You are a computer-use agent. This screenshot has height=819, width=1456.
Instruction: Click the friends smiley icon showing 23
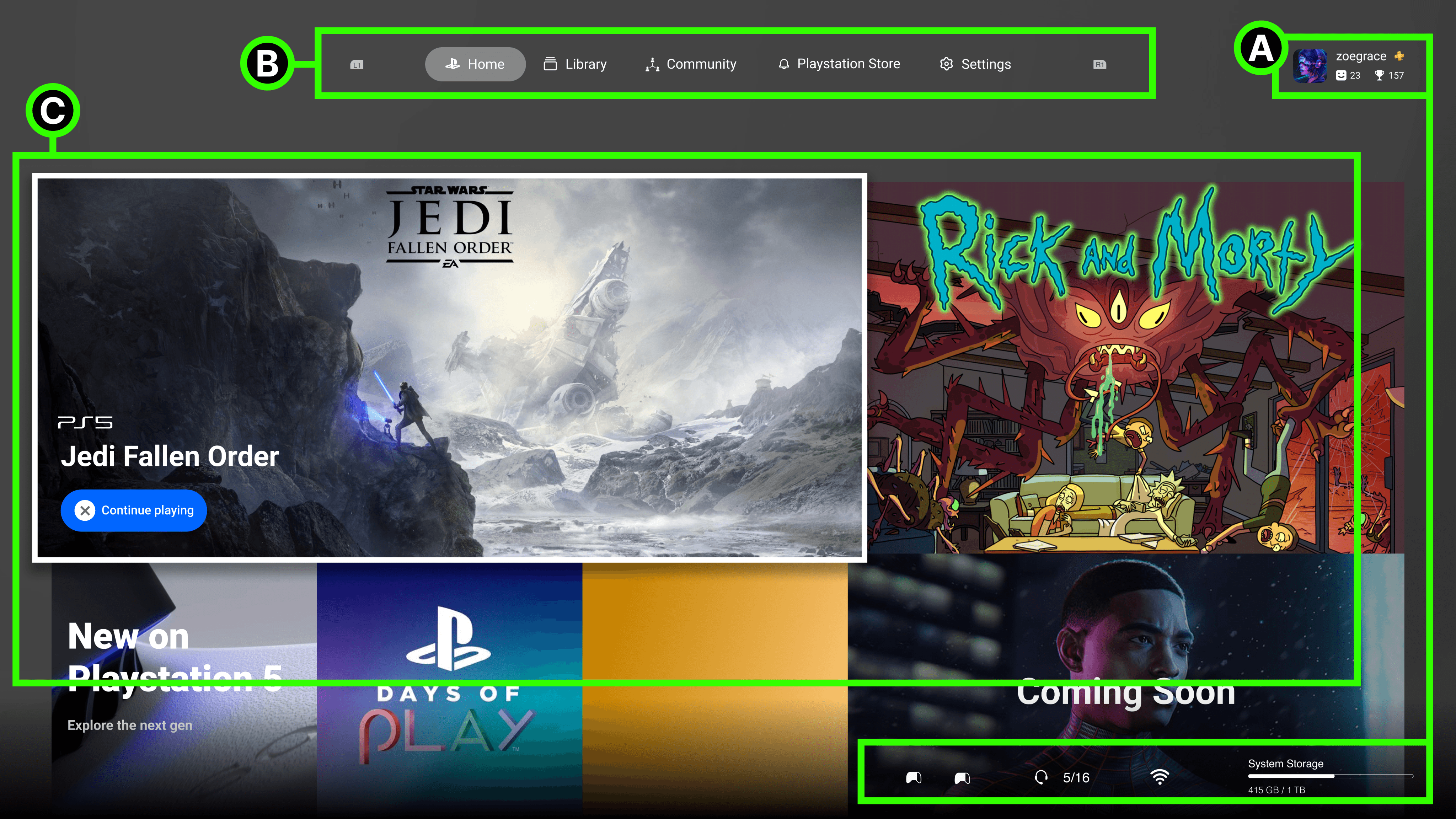pos(1341,75)
